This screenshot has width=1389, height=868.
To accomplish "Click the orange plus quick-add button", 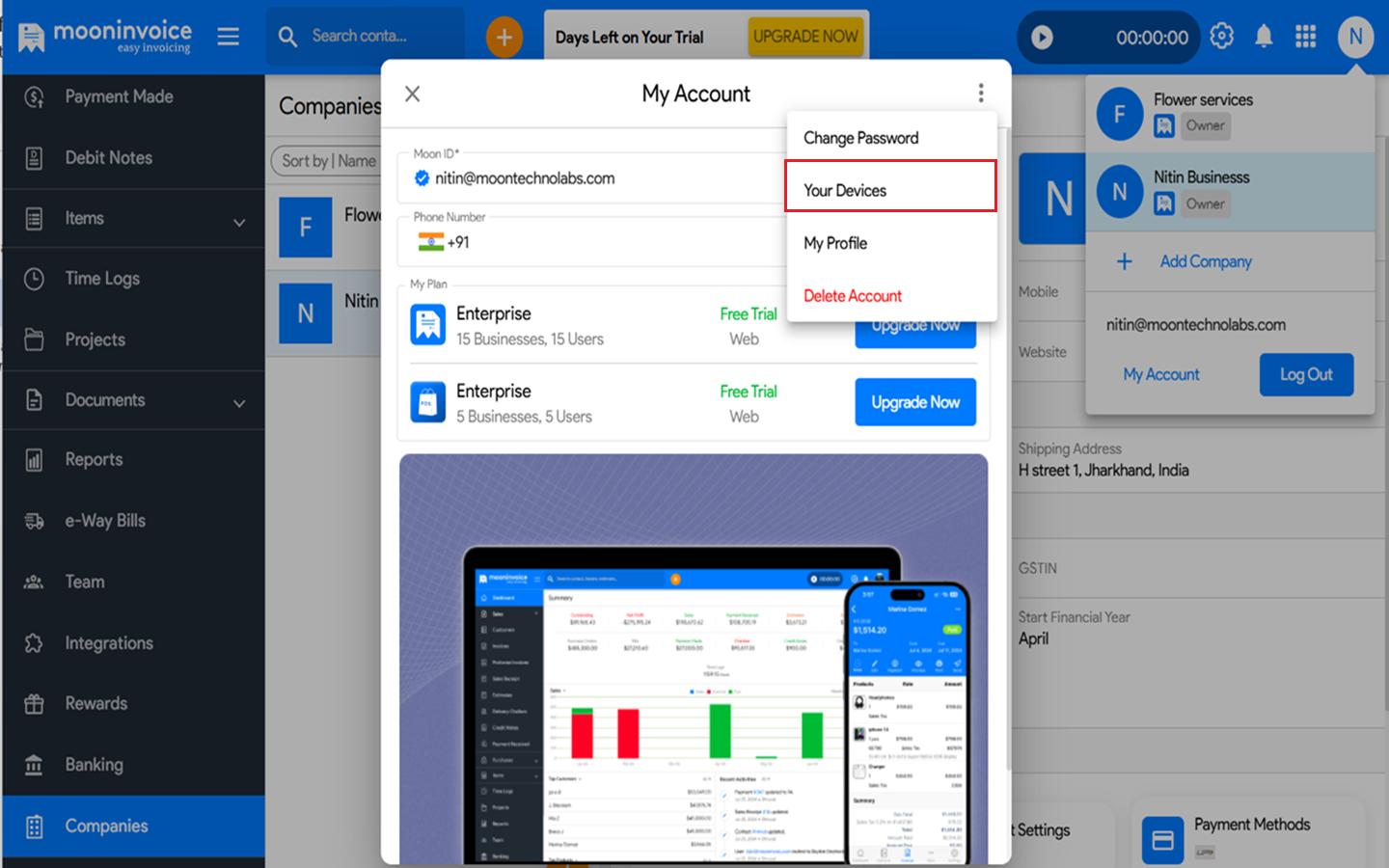I will [x=504, y=38].
